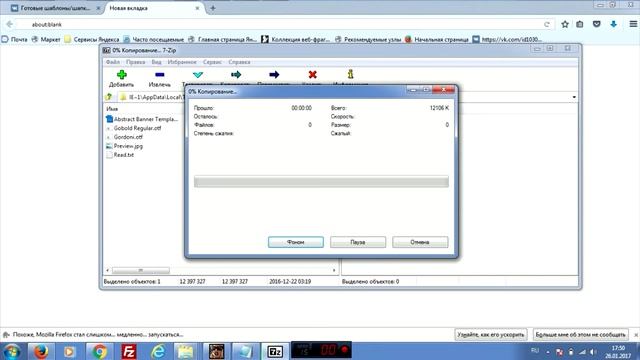Open the Файл menu in 7-Zip
The width and height of the screenshot is (640, 360).
pos(113,62)
